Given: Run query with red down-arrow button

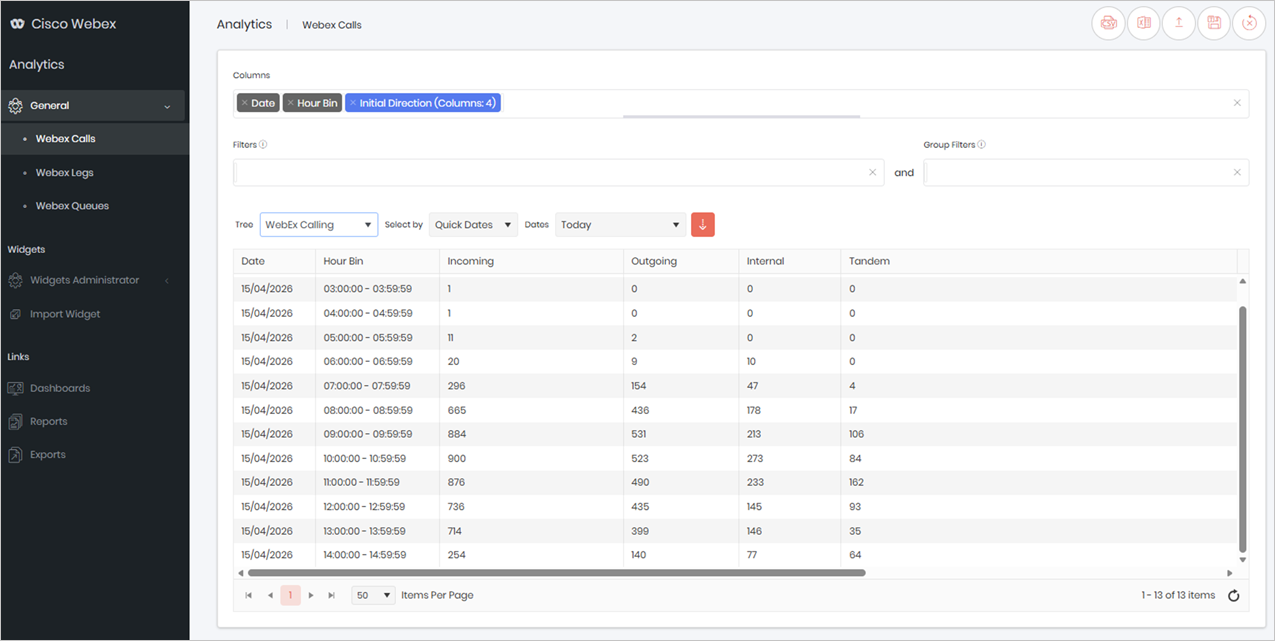Looking at the screenshot, I should (x=703, y=225).
